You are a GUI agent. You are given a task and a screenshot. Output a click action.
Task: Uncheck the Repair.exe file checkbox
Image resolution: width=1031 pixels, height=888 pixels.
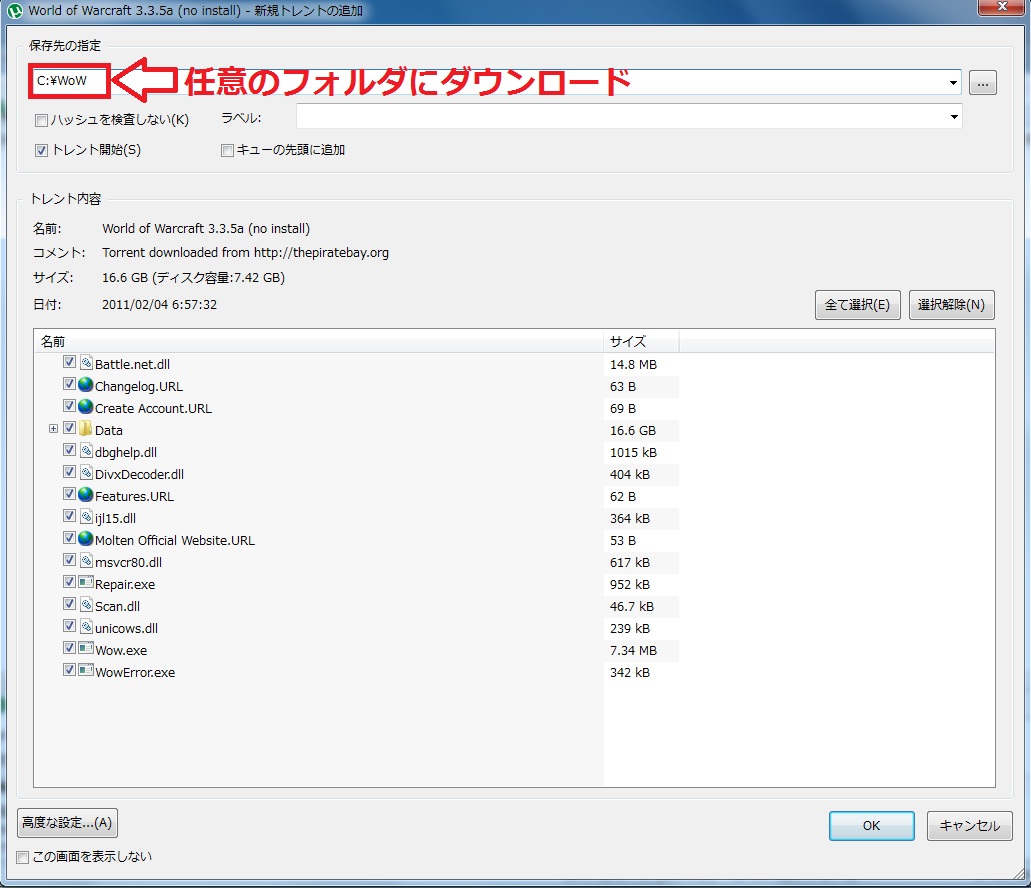[x=69, y=582]
